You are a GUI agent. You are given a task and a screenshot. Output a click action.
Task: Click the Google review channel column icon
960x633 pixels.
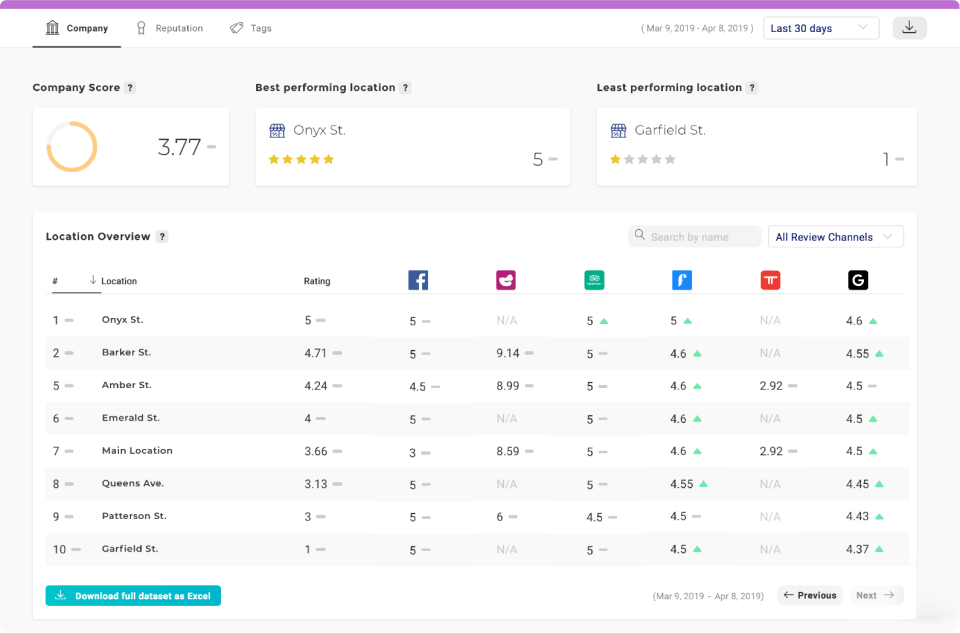click(858, 280)
